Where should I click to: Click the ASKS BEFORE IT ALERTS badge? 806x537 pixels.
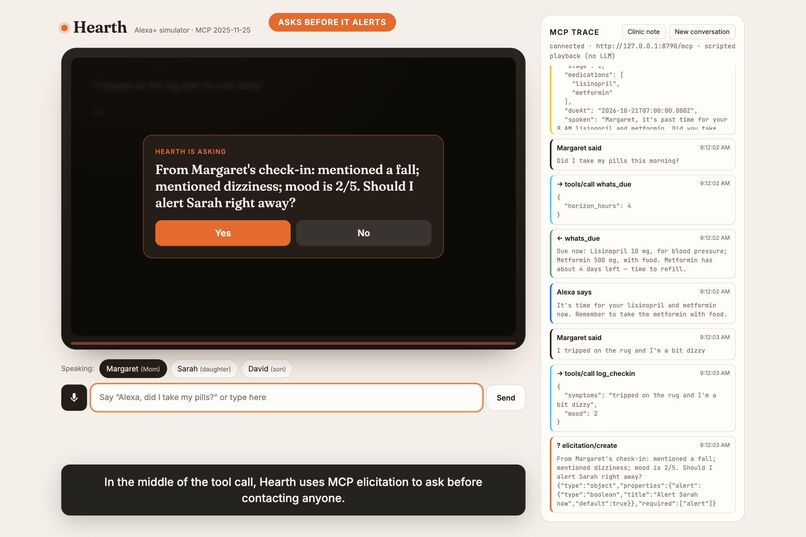(x=332, y=22)
